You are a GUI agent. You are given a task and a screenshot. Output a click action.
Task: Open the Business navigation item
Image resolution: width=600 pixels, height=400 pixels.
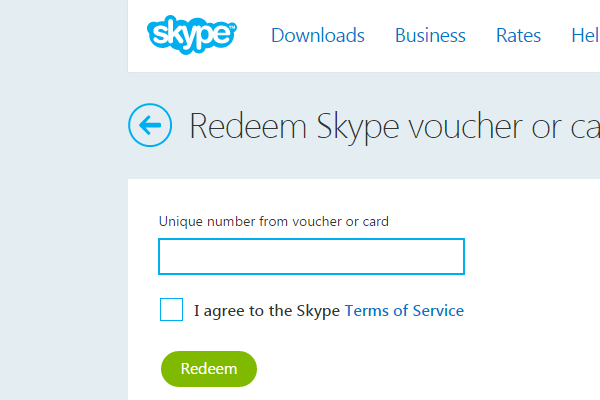coord(430,36)
